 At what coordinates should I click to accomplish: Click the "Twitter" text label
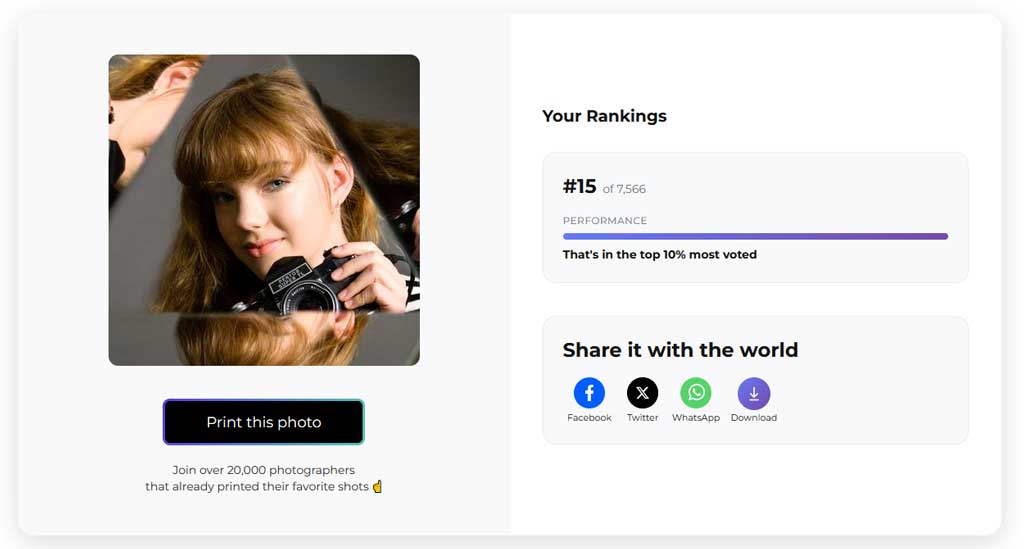click(x=642, y=418)
